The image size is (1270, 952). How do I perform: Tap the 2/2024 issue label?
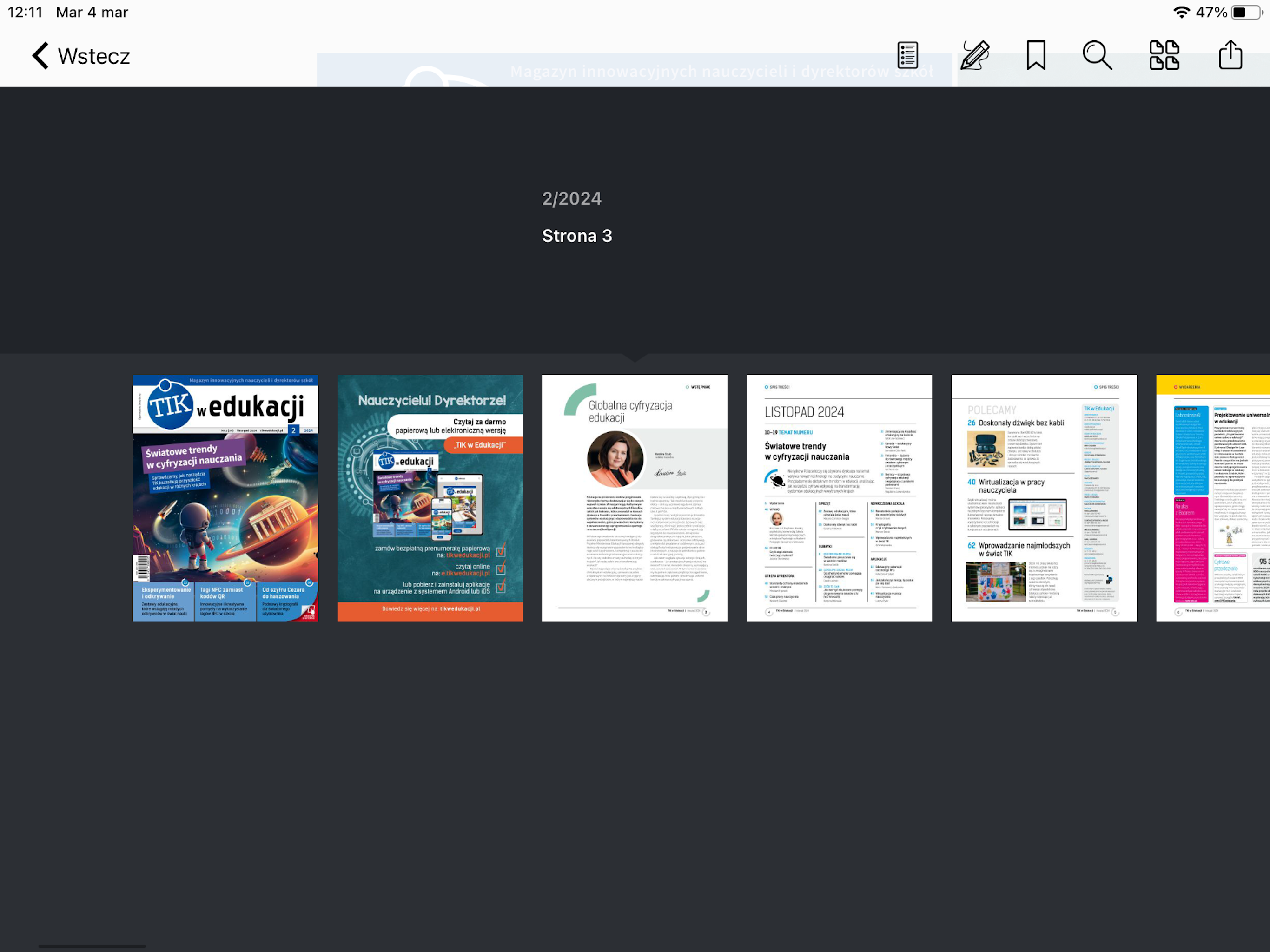572,198
